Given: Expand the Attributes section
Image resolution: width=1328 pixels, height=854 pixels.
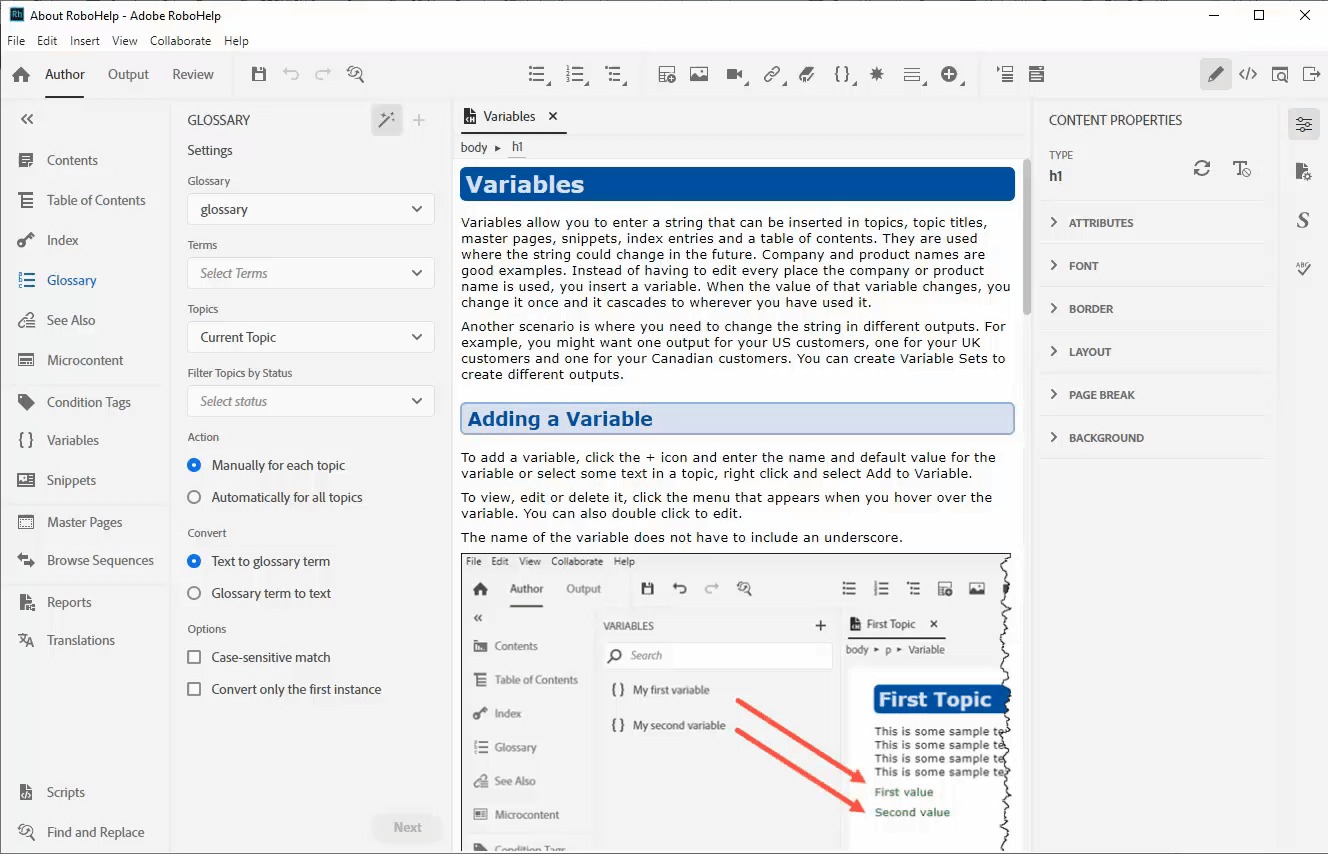Looking at the screenshot, I should (x=1152, y=223).
